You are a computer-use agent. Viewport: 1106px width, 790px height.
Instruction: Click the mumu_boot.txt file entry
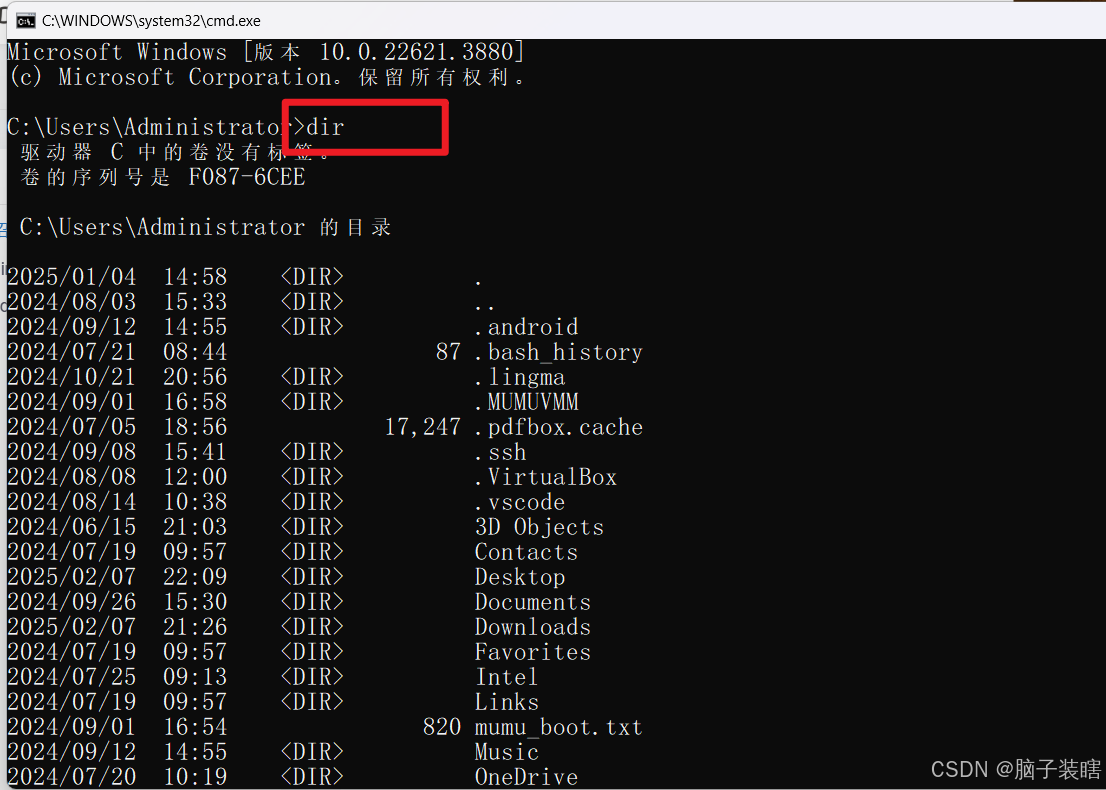(559, 727)
